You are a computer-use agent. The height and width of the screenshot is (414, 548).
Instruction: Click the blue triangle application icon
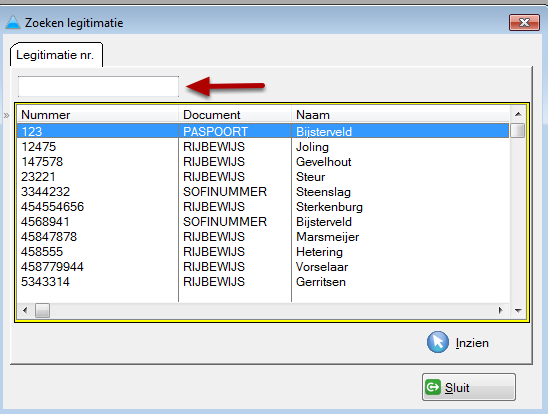tap(13, 22)
